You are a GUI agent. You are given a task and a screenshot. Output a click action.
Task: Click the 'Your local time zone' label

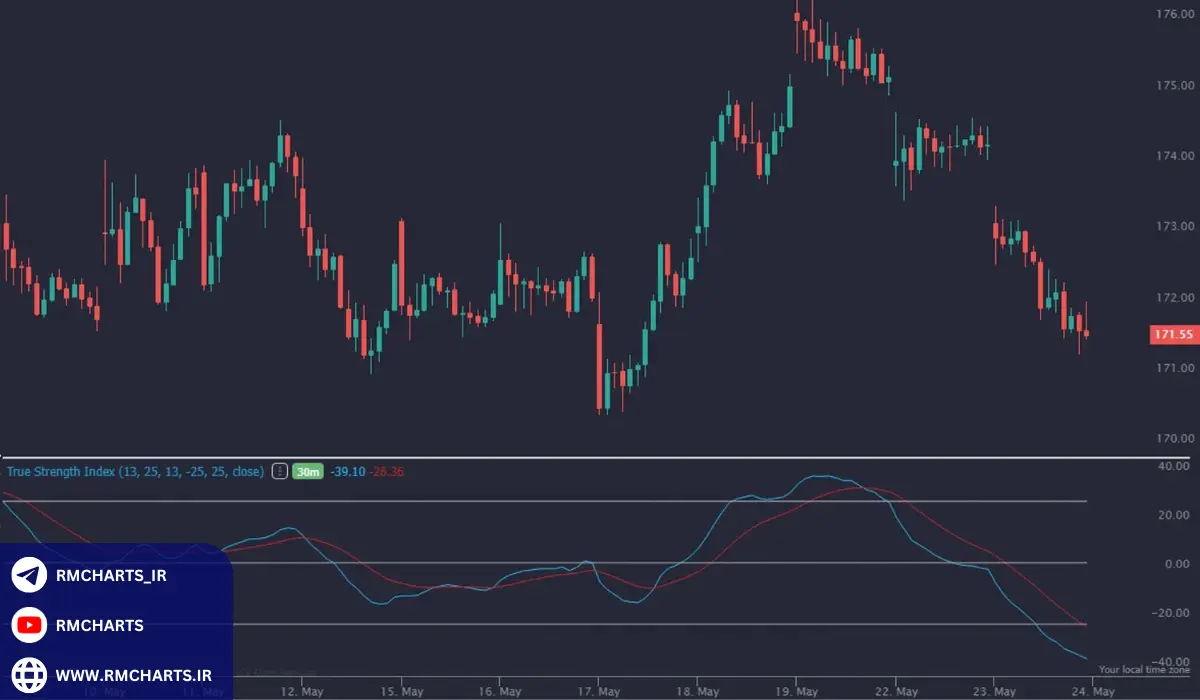click(1143, 670)
